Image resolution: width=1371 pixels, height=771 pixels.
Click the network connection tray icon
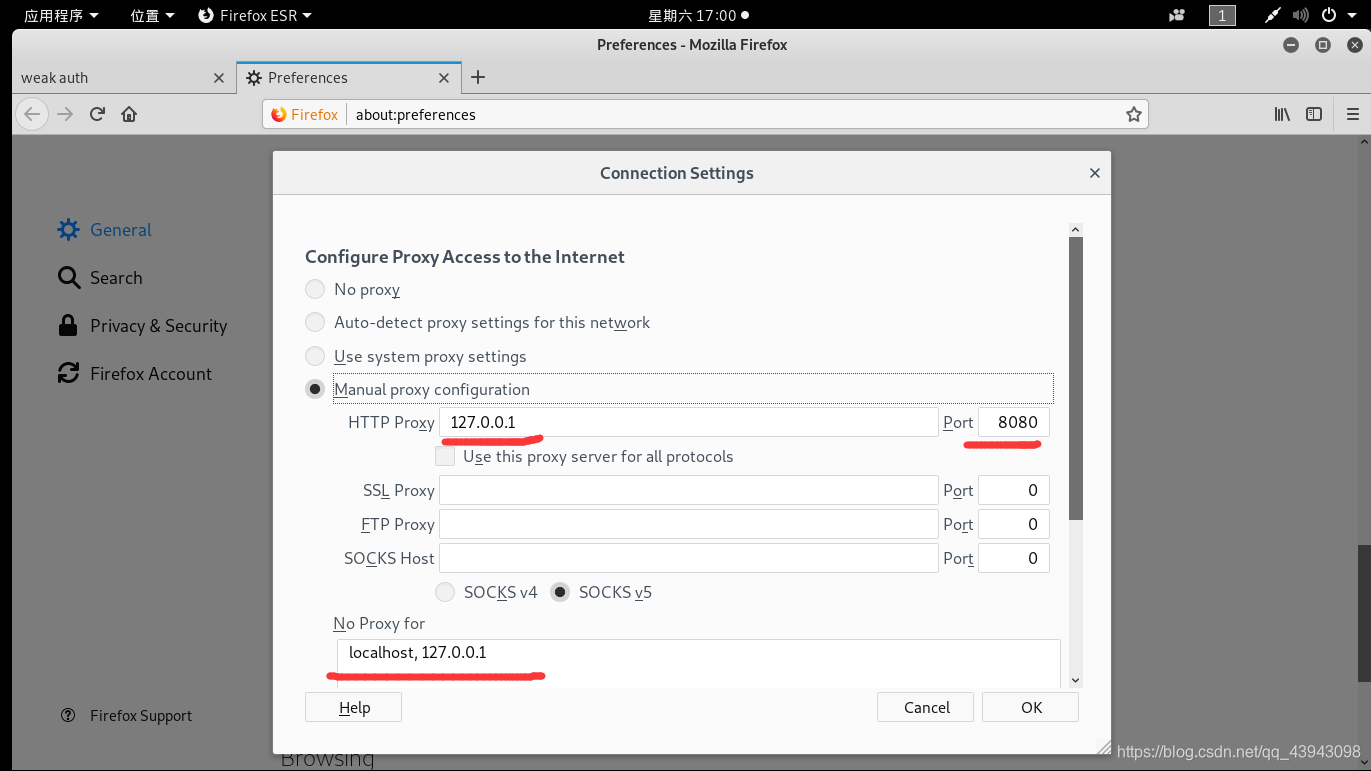point(1272,15)
